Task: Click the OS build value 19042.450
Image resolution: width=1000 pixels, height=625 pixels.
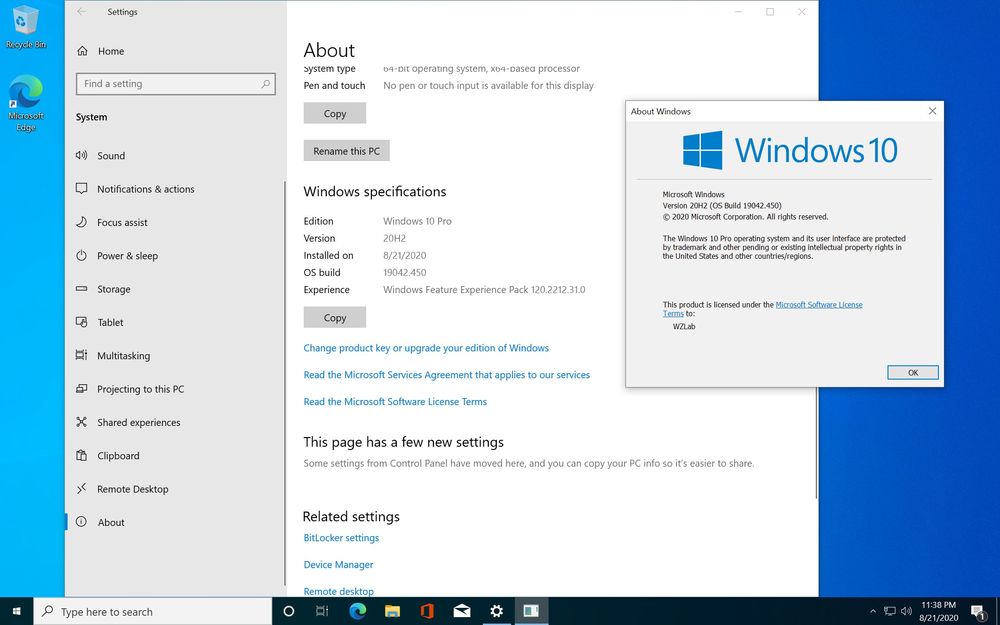Action: tap(404, 272)
